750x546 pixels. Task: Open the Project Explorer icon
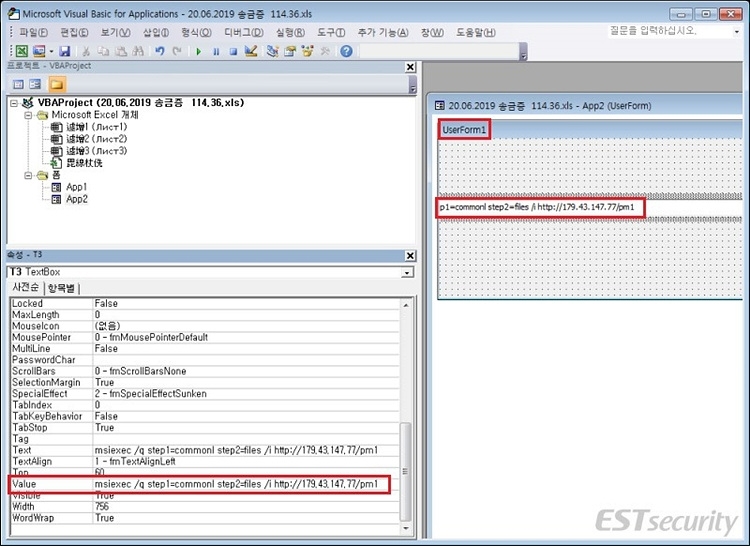(273, 51)
